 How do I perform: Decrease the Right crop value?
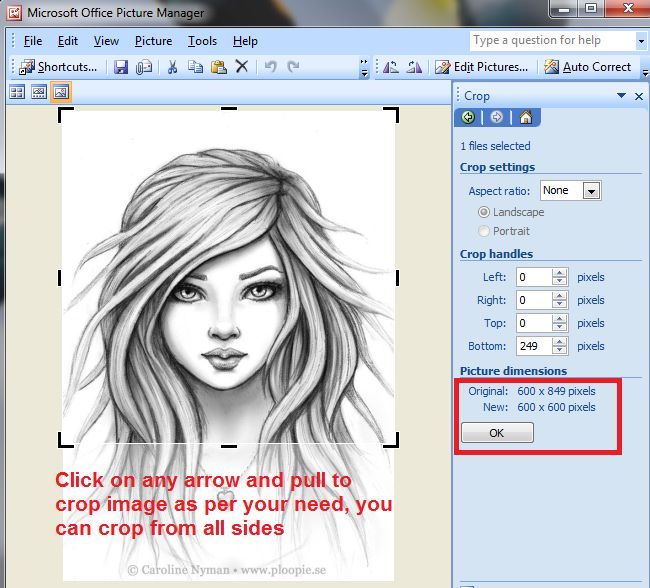point(560,304)
